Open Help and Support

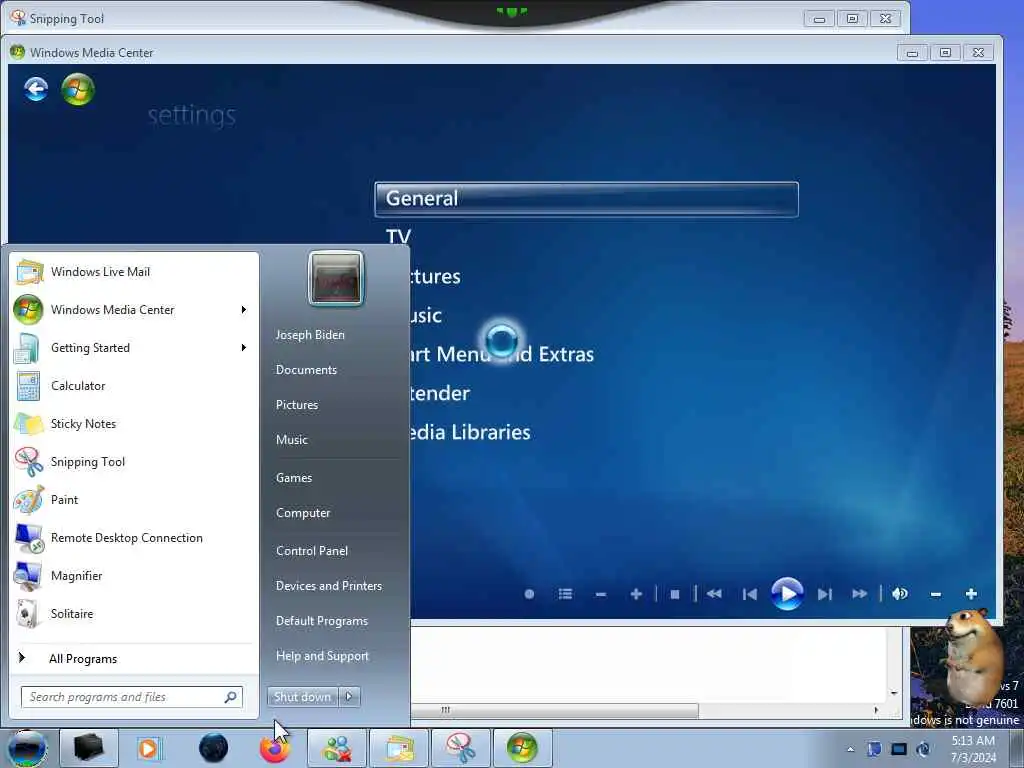pos(322,656)
